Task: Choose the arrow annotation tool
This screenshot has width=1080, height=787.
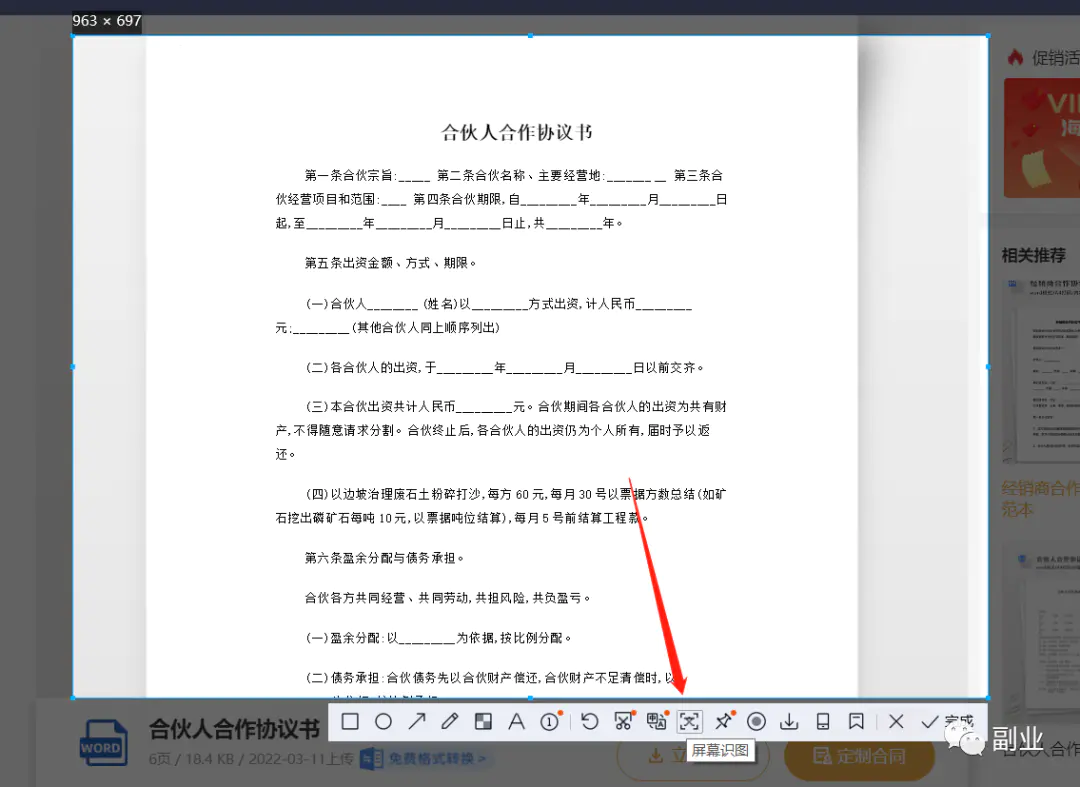Action: pyautogui.click(x=417, y=721)
